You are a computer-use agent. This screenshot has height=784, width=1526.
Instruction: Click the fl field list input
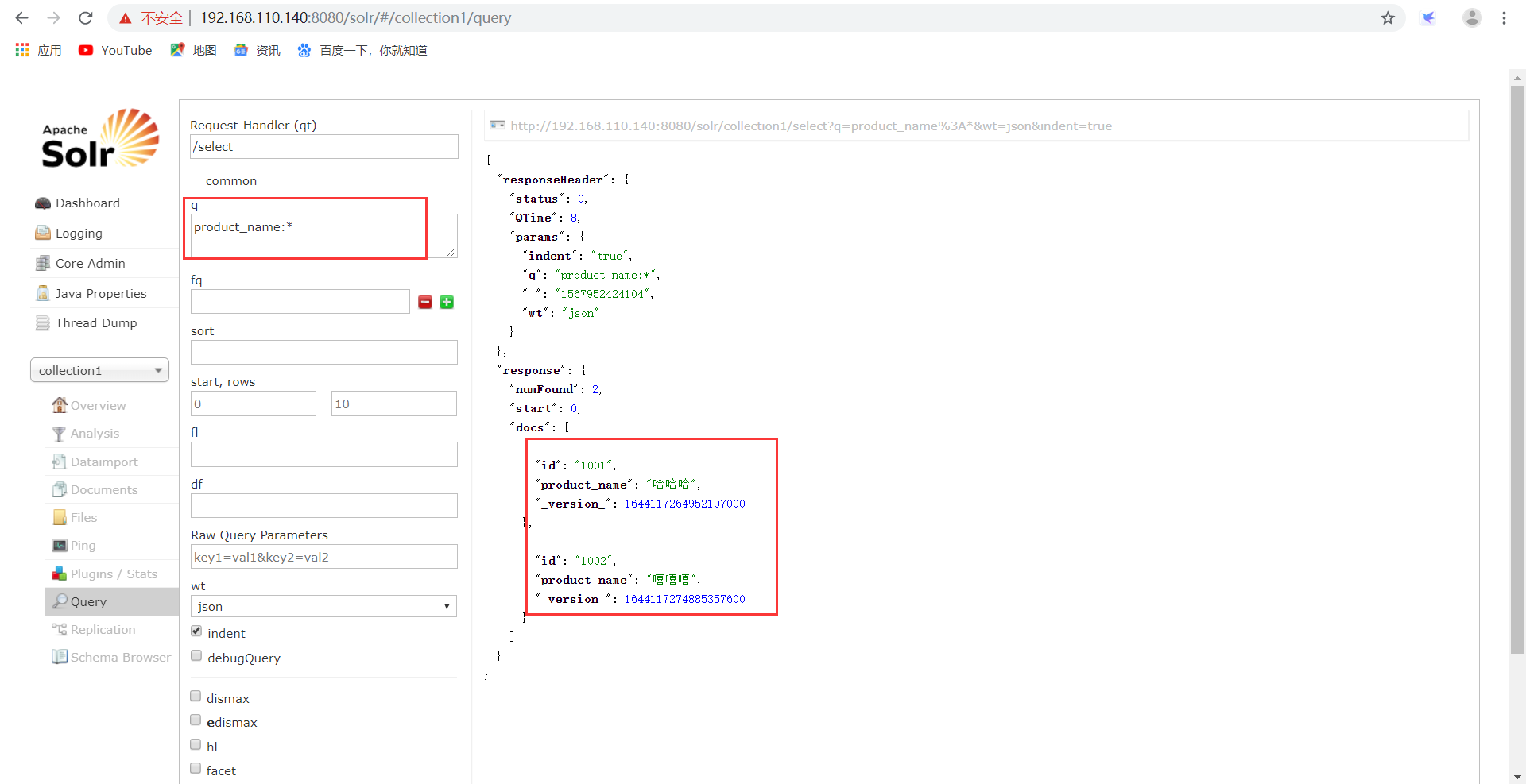pos(324,454)
